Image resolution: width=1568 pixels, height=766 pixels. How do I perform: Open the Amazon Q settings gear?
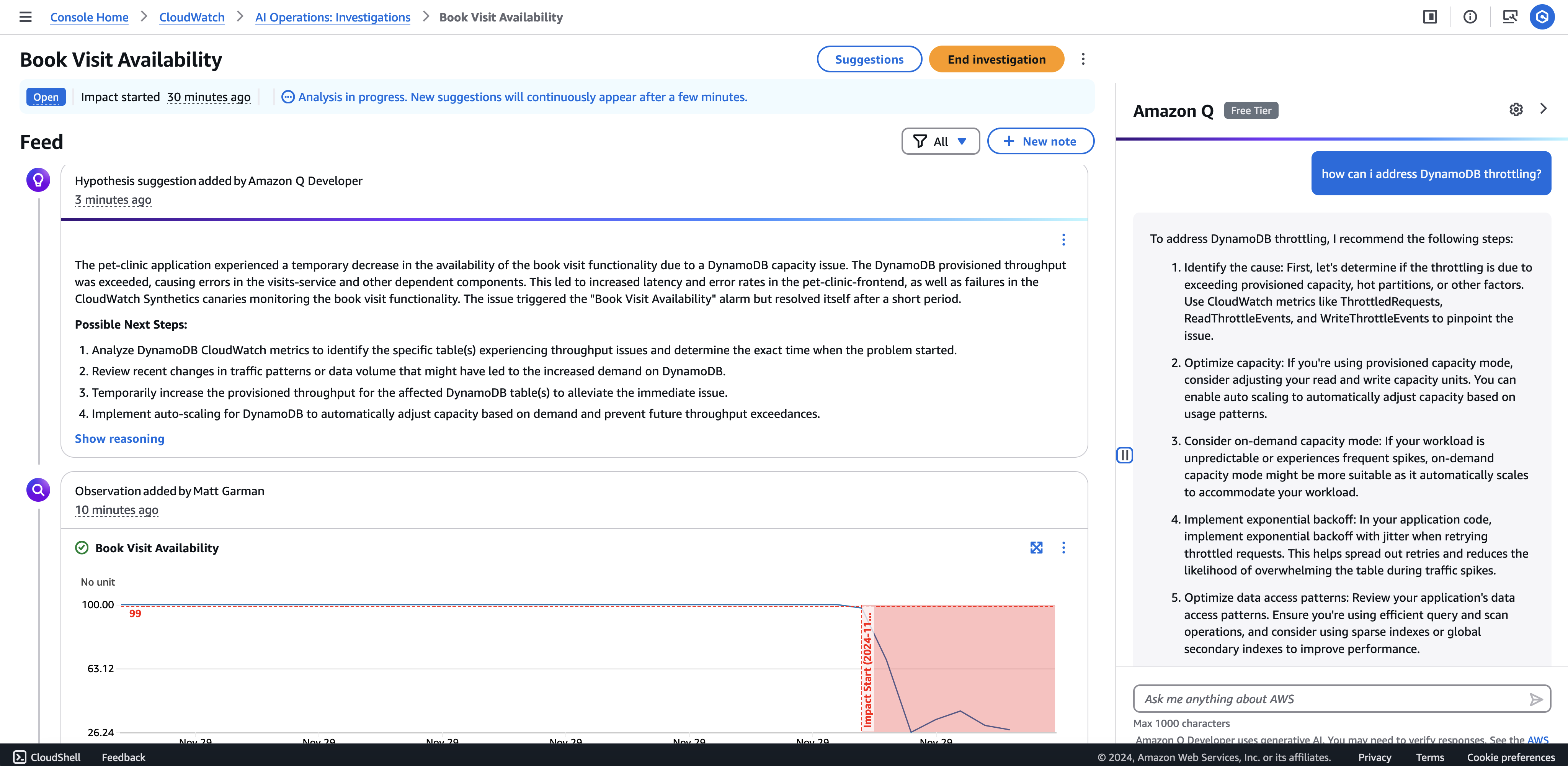coord(1516,110)
